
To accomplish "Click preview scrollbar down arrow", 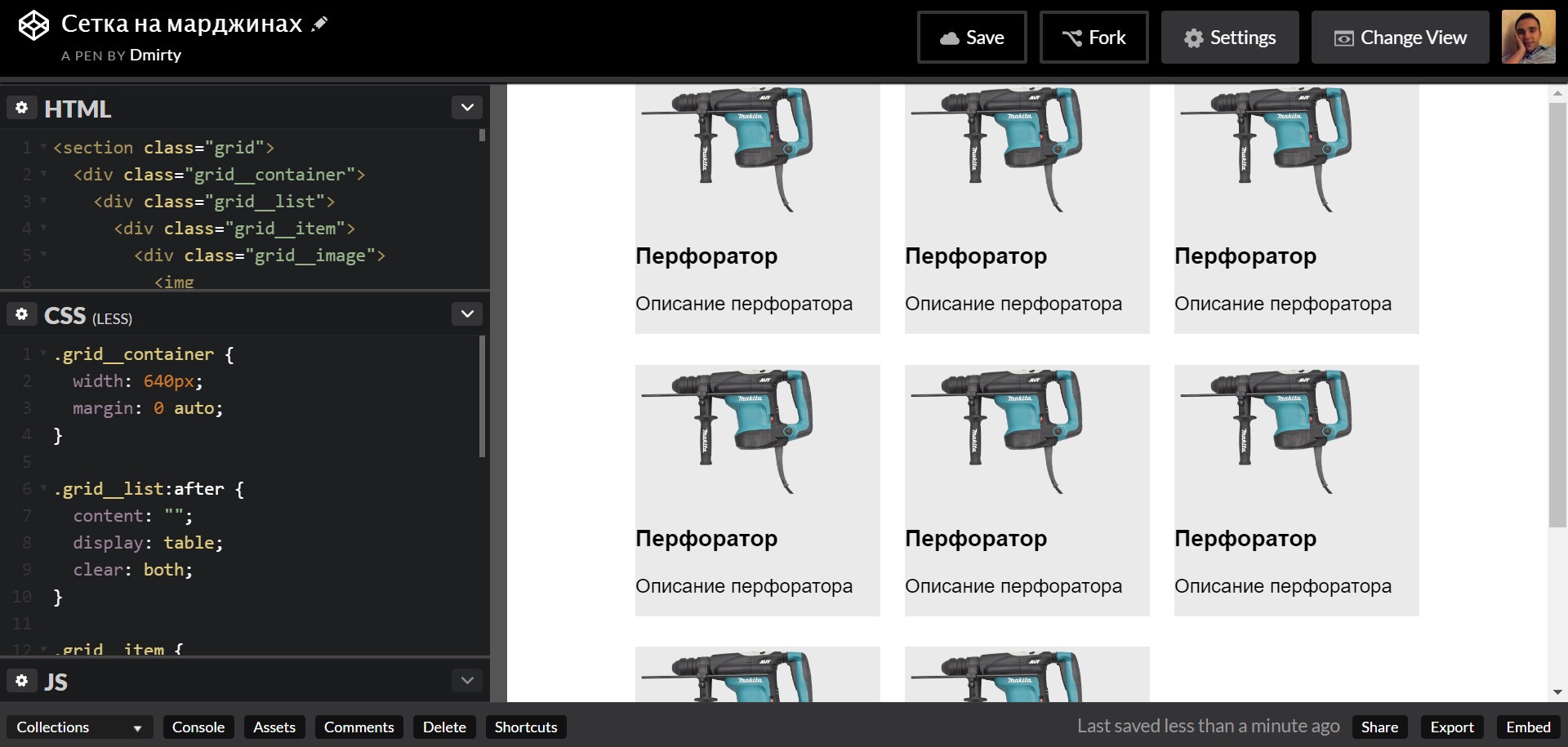I will tap(1557, 691).
